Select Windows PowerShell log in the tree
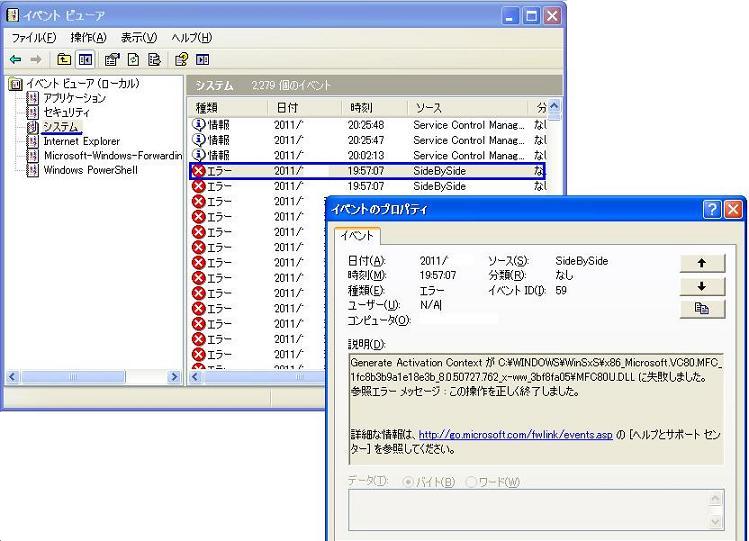The height and width of the screenshot is (541, 749). tap(90, 170)
